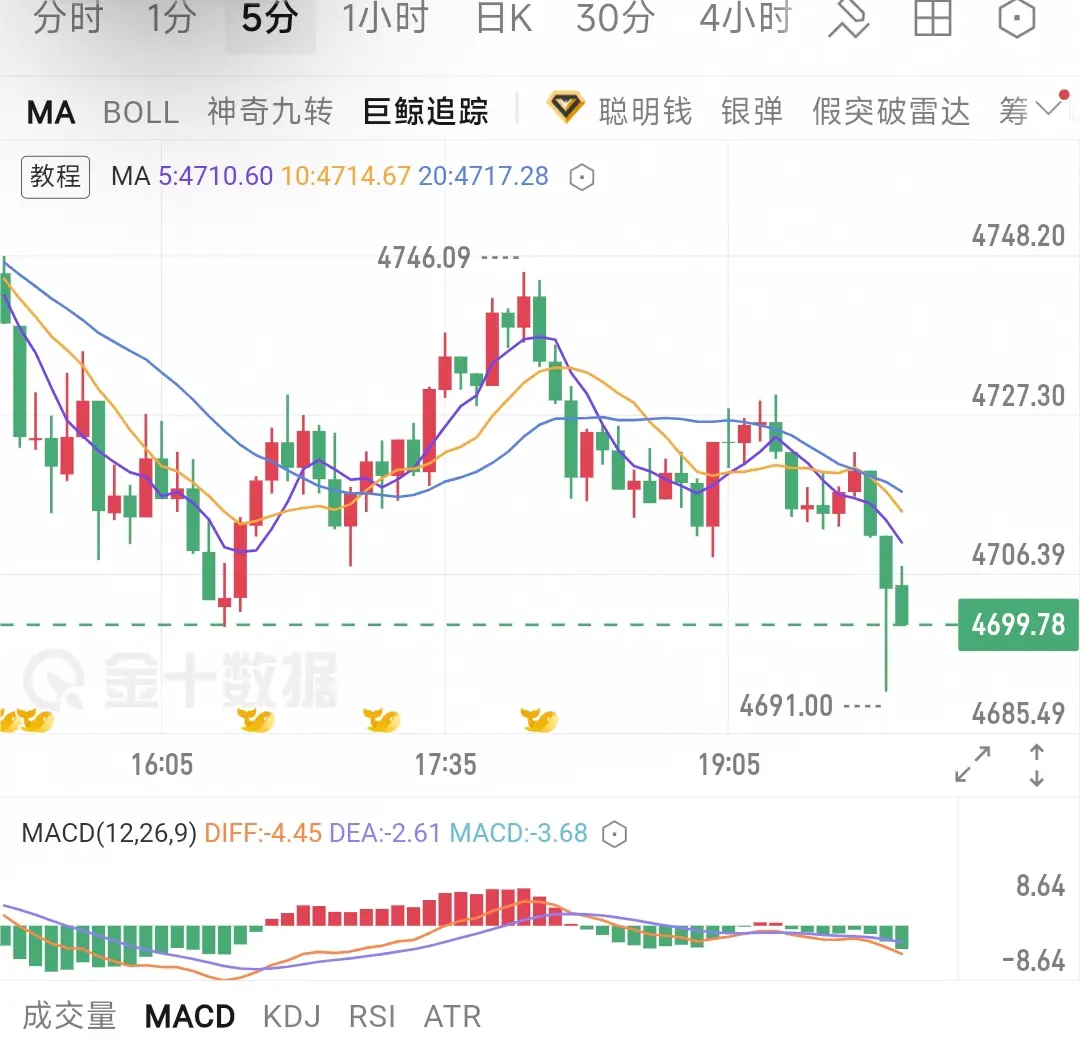Viewport: 1080px width, 1041px height.
Task: Switch to 分时 timeframe
Action: coord(68,18)
